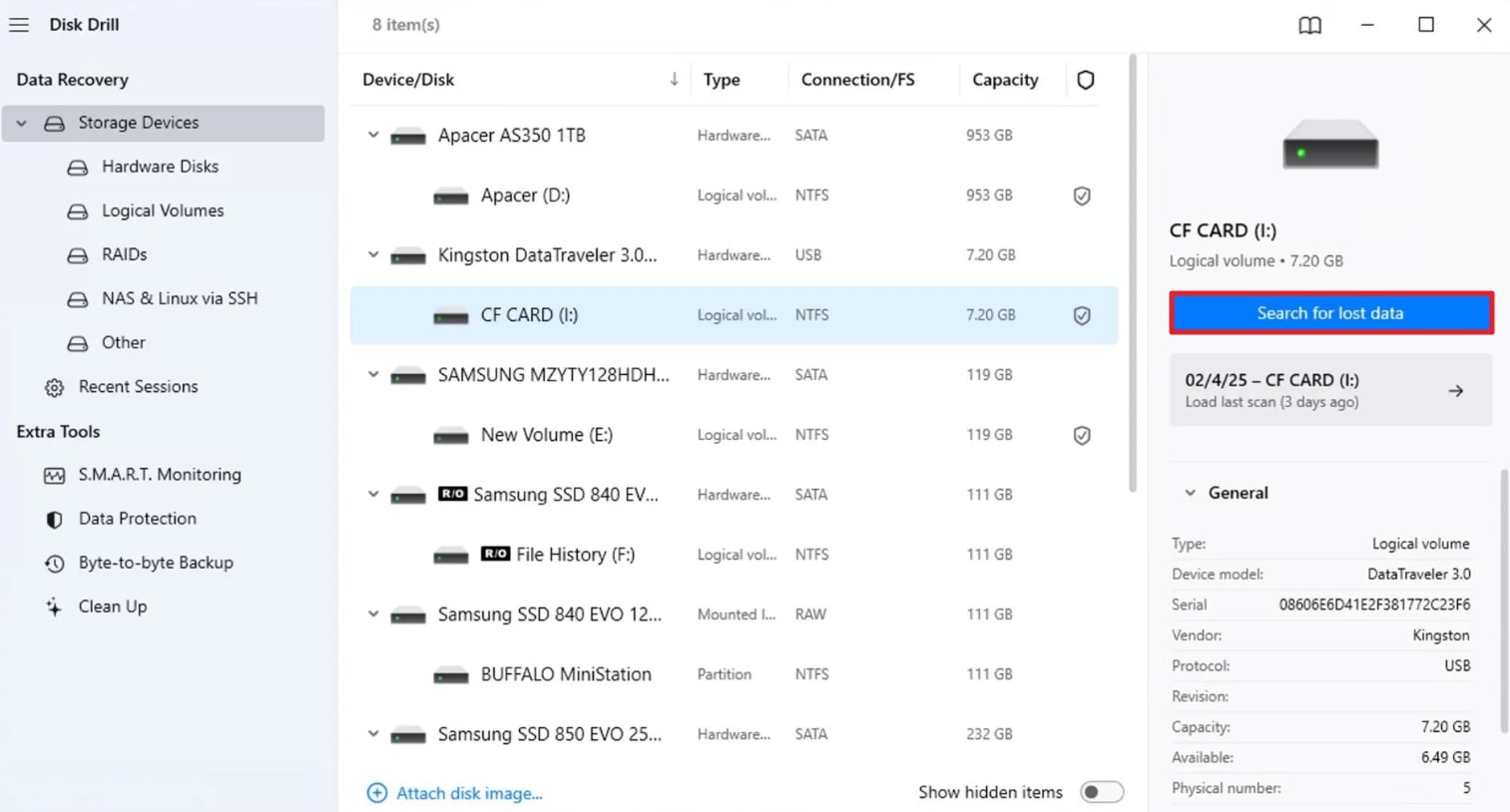Viewport: 1510px width, 812px height.
Task: Click the Search for lost data button
Action: (x=1330, y=313)
